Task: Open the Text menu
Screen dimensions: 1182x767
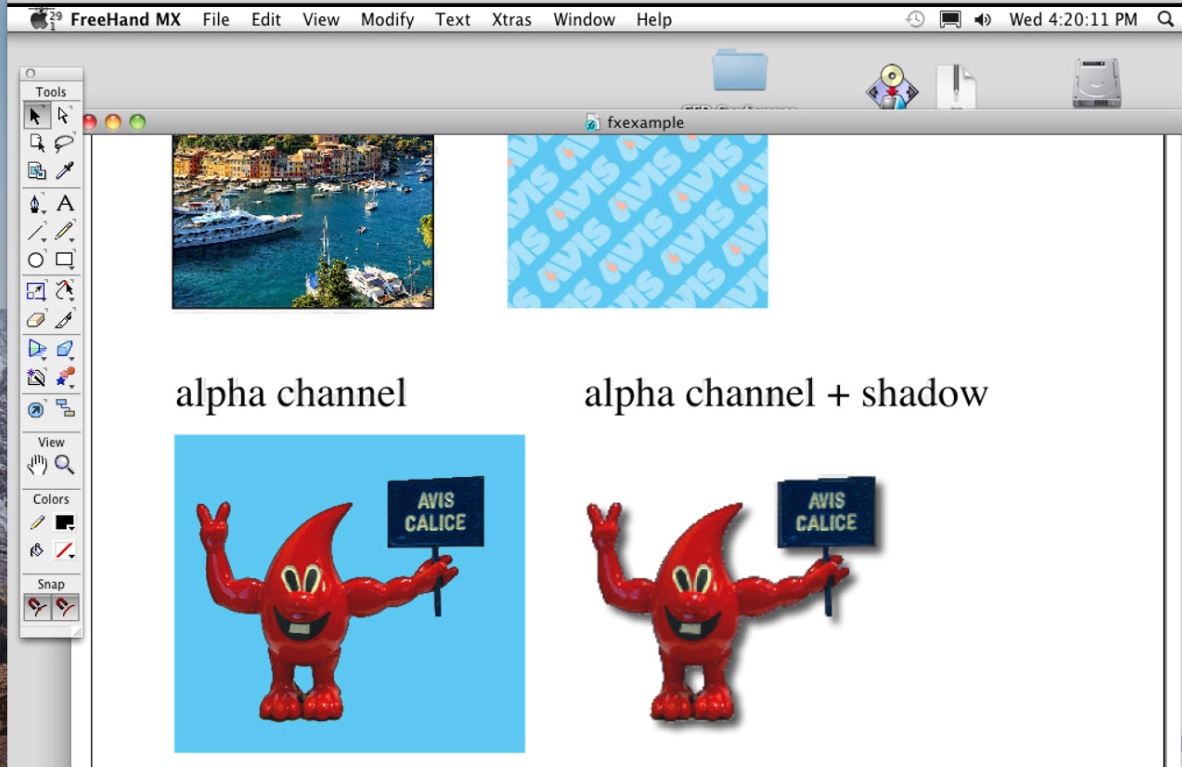Action: (452, 20)
